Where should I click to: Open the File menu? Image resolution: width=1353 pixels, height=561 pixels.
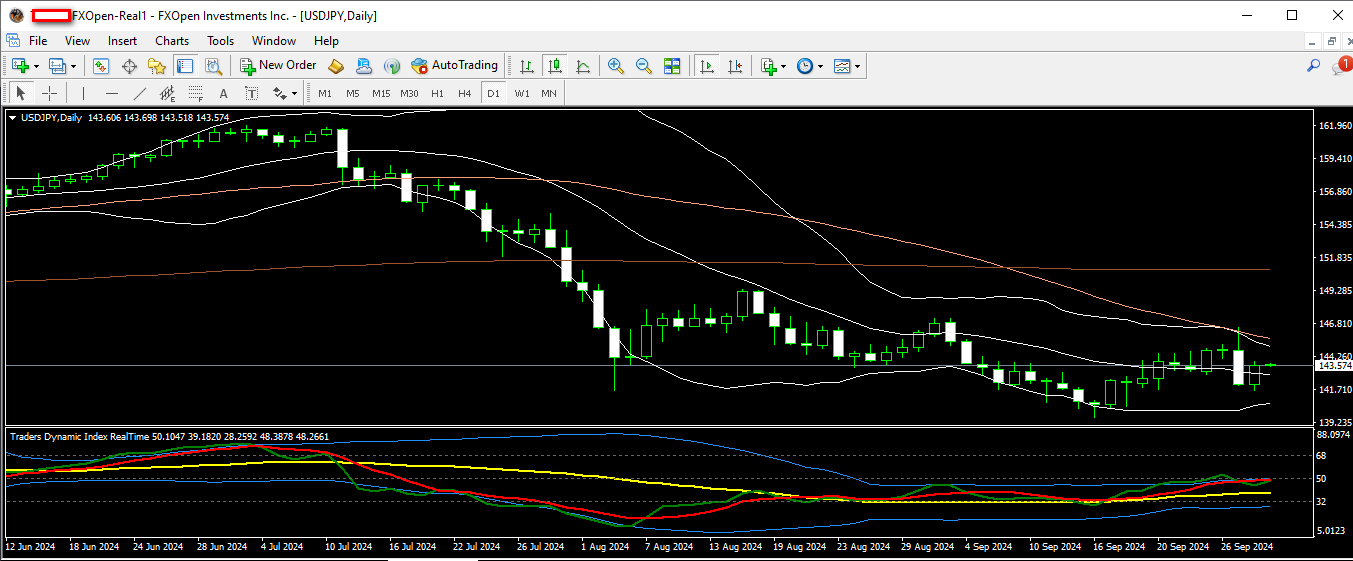(38, 41)
